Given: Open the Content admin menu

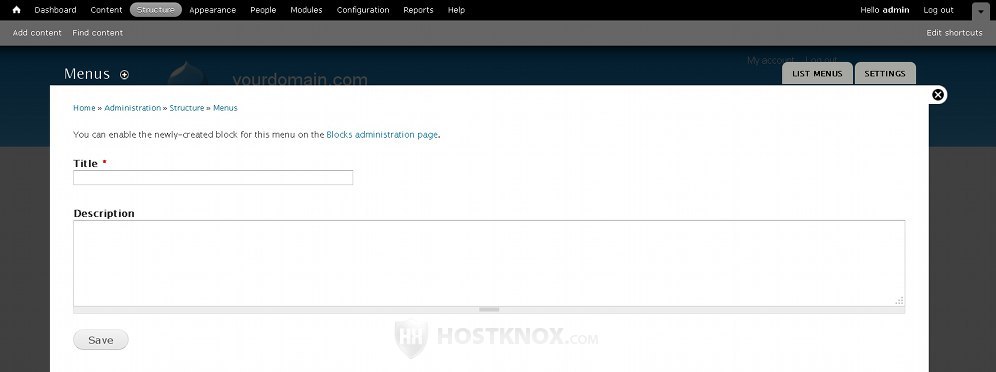Looking at the screenshot, I should [x=106, y=10].
